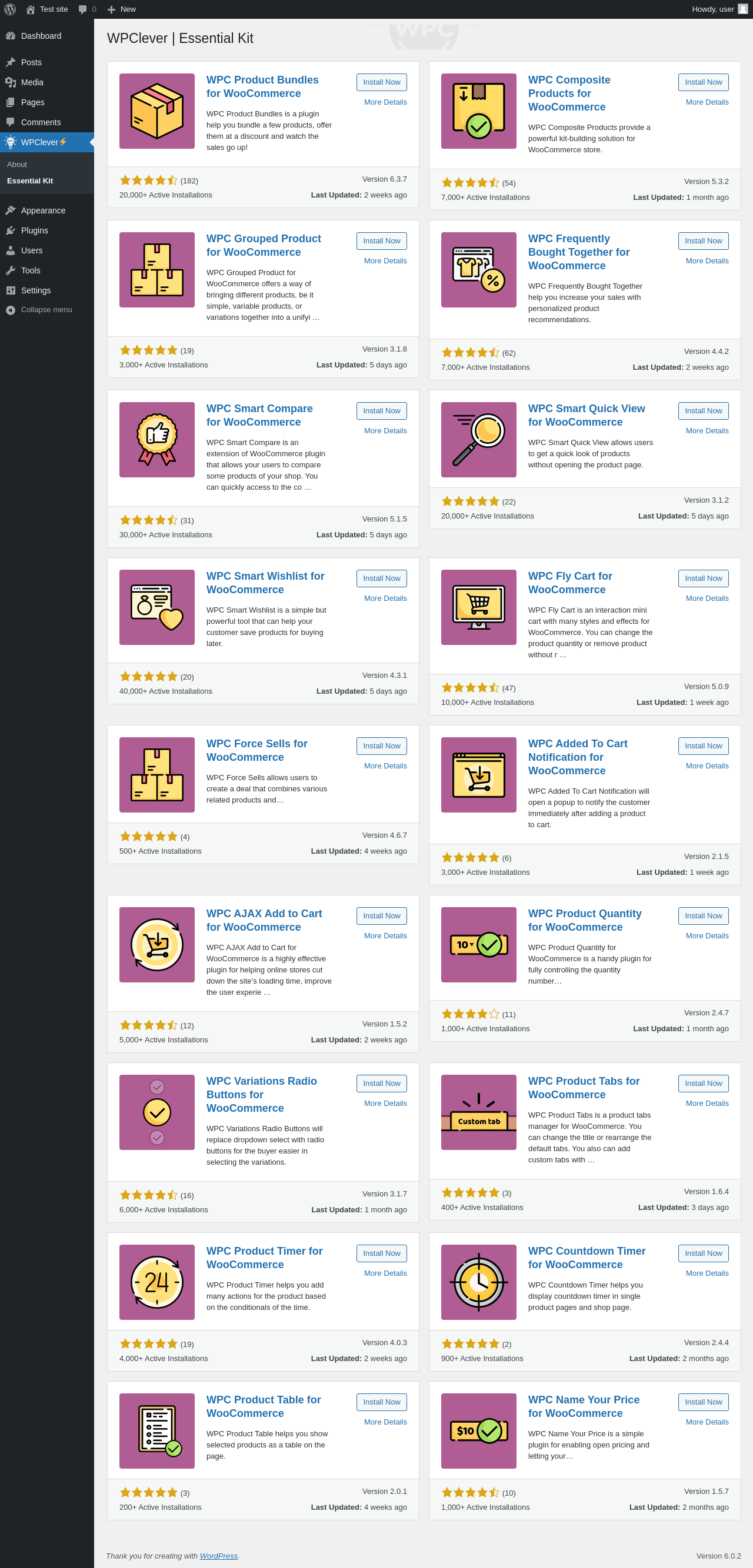
Task: Click the WPC Product Bundles box thumbnail
Action: pos(157,111)
